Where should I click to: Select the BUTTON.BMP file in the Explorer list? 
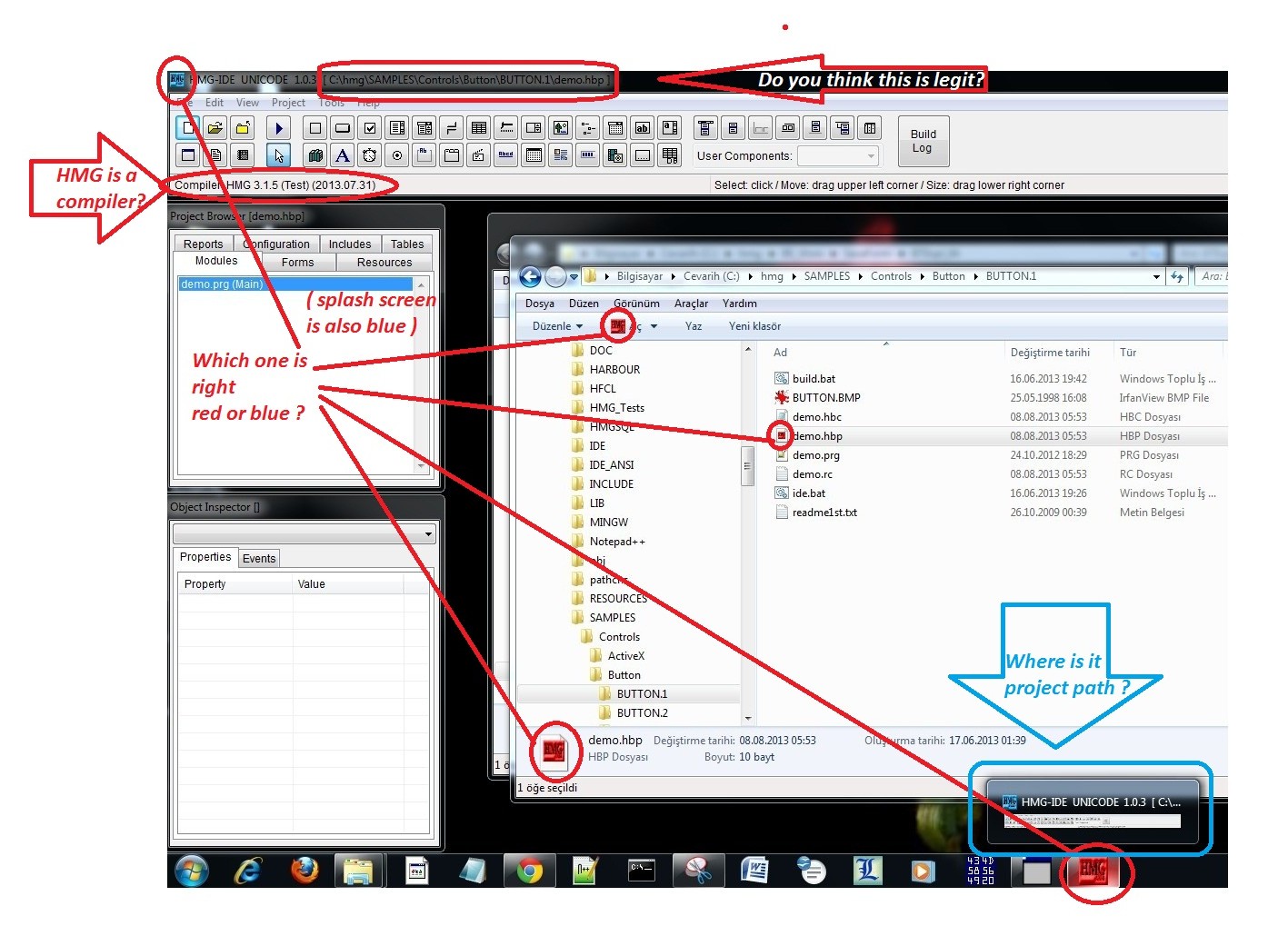826,398
